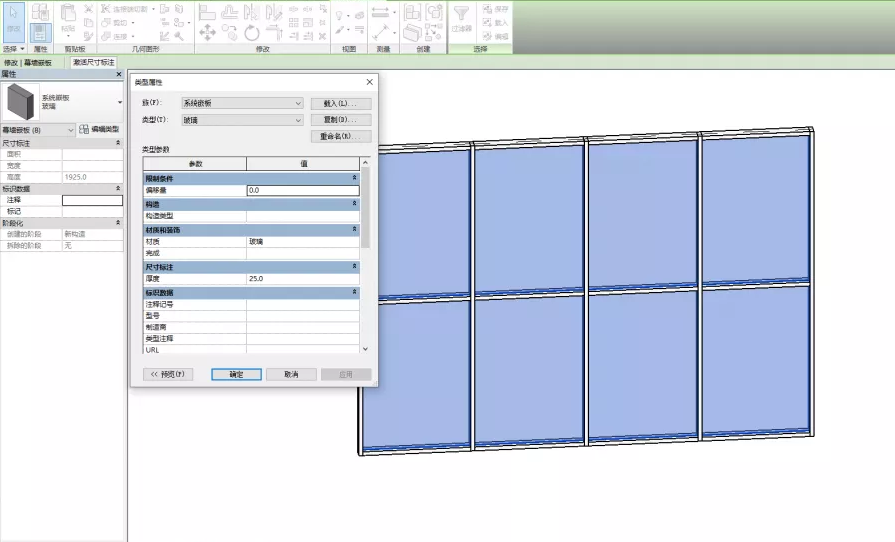This screenshot has width=895, height=542.
Task: Collapse the 构造 group in the dialog
Action: point(354,204)
